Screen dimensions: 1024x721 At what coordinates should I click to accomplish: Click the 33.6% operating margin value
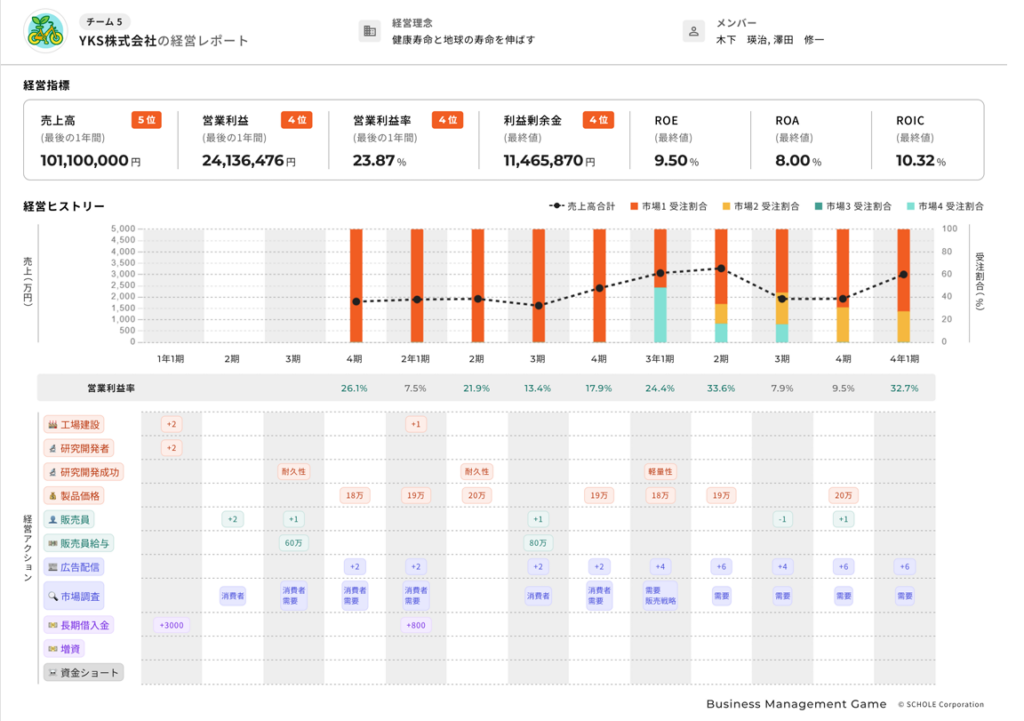tap(721, 388)
